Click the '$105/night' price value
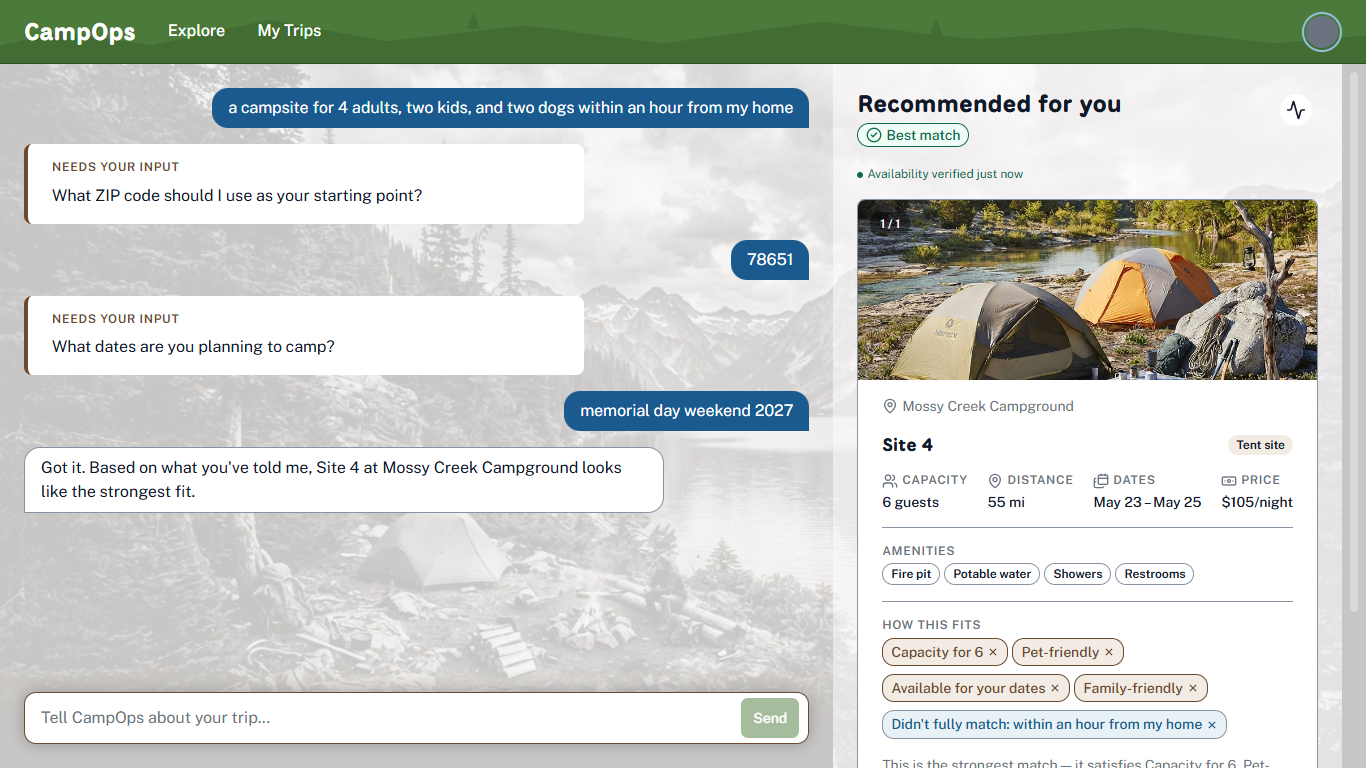This screenshot has height=768, width=1366. [x=1257, y=502]
